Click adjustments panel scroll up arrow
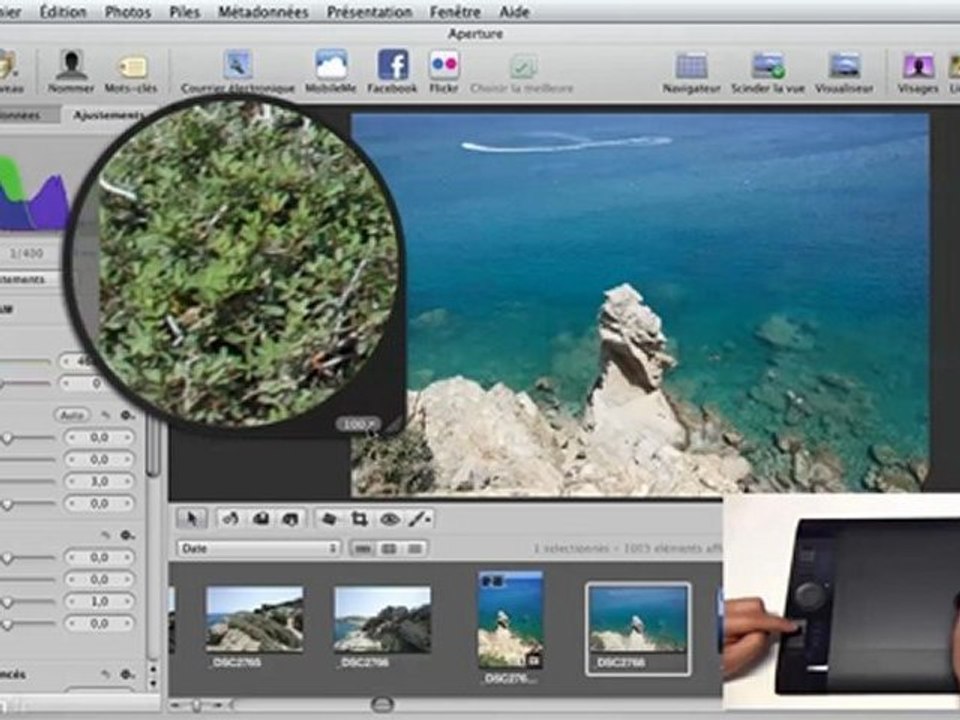The width and height of the screenshot is (960, 720). (x=153, y=668)
